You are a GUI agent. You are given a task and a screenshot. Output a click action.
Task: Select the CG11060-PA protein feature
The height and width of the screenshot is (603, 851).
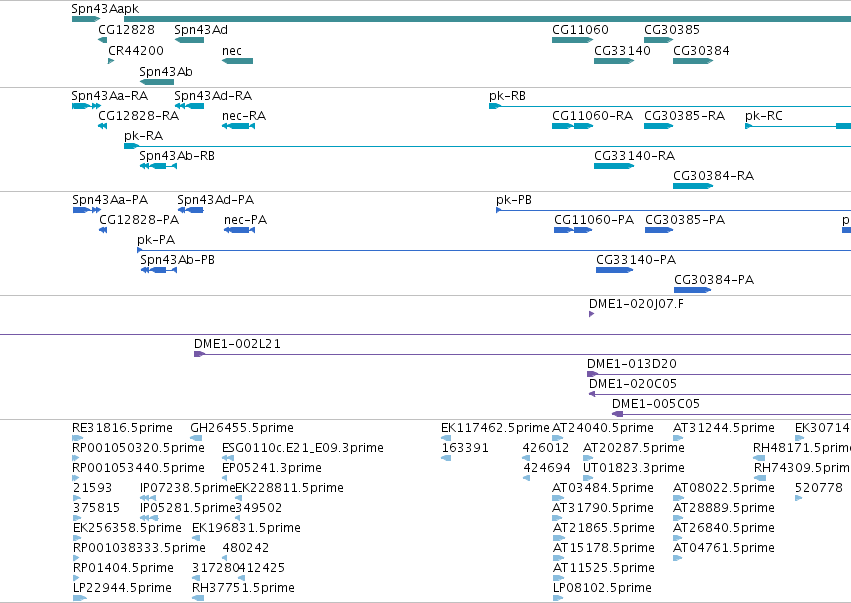[x=573, y=230]
